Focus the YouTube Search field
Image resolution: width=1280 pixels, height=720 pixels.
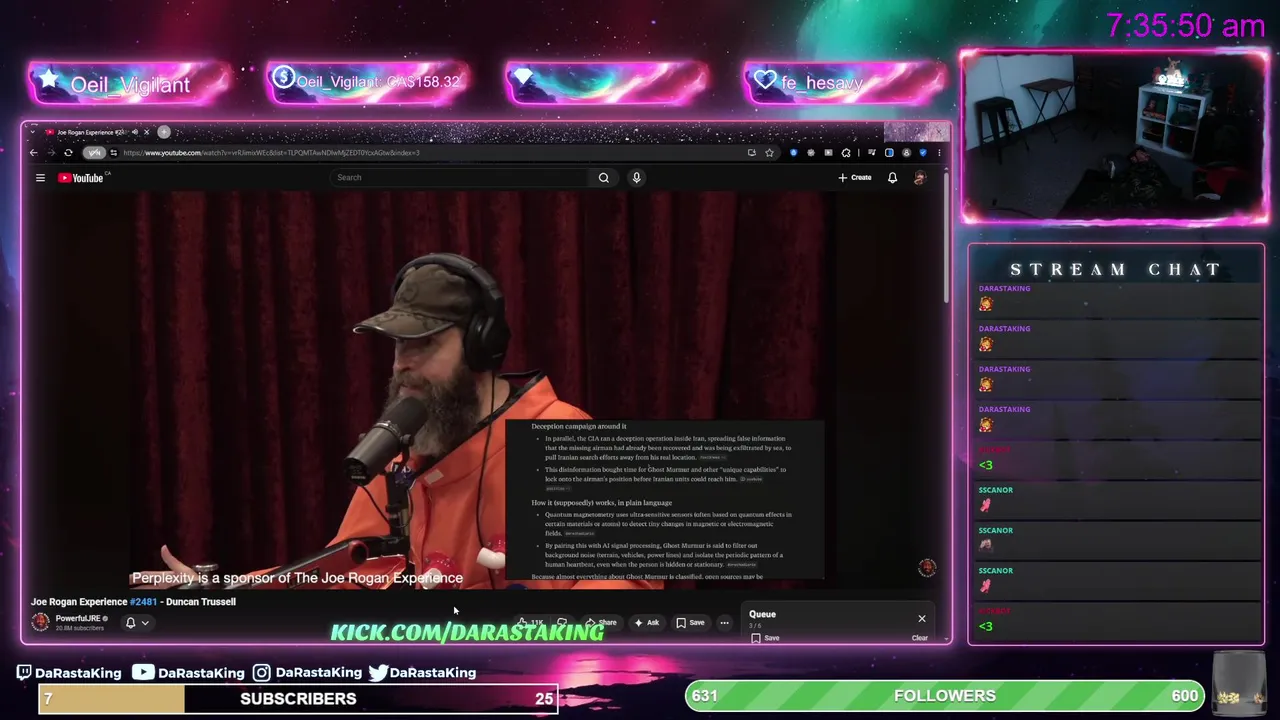coord(460,177)
